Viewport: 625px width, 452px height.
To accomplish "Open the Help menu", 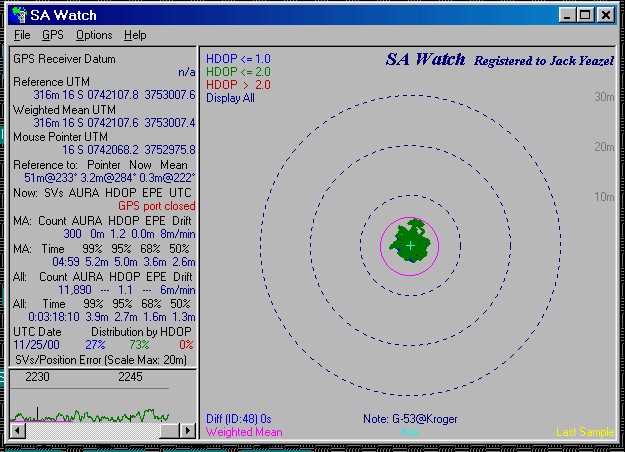I will pos(135,35).
